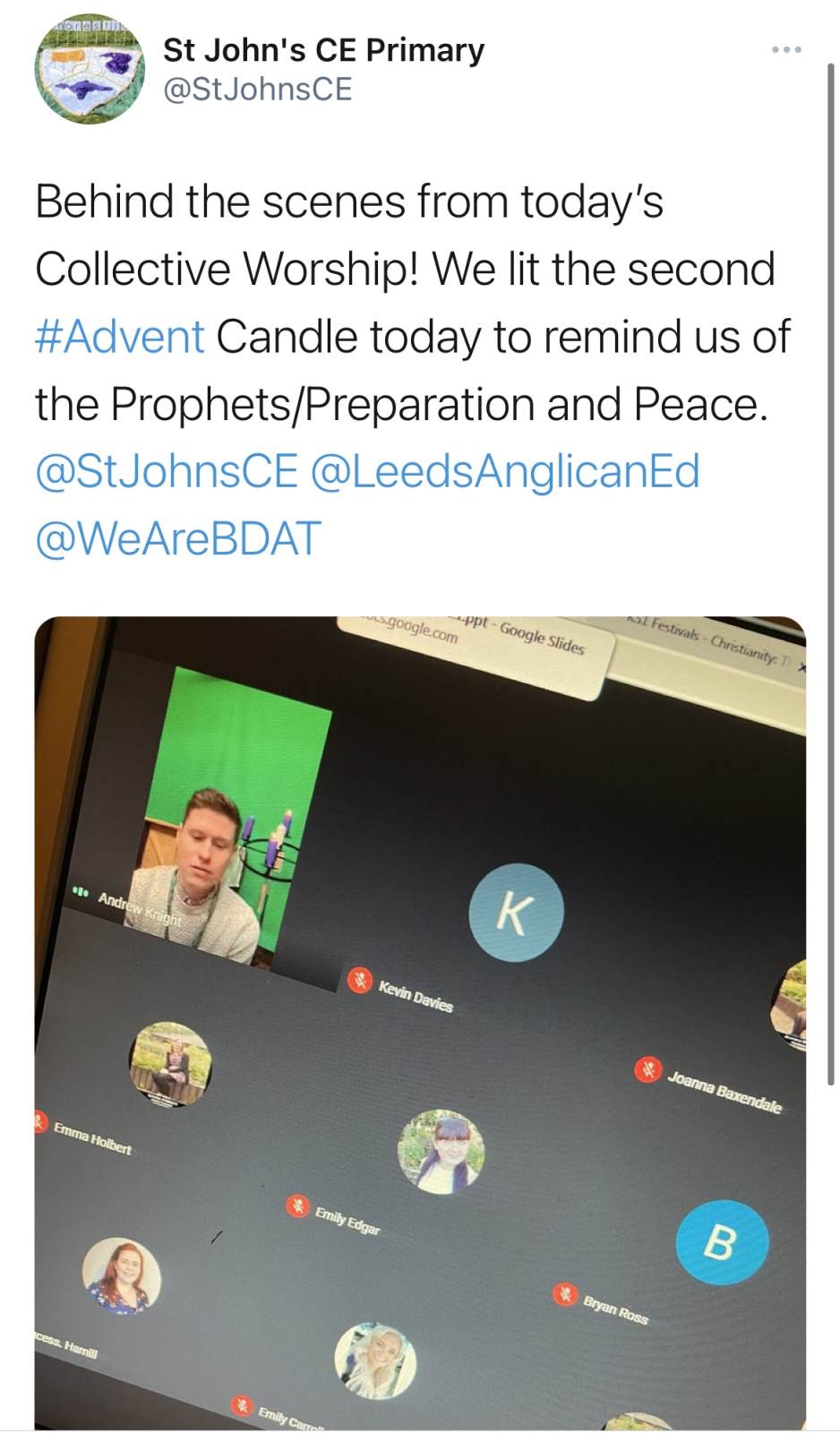Select Emma Holbert's round profile photo
Screen dimensions: 840x1433
[x=170, y=1065]
